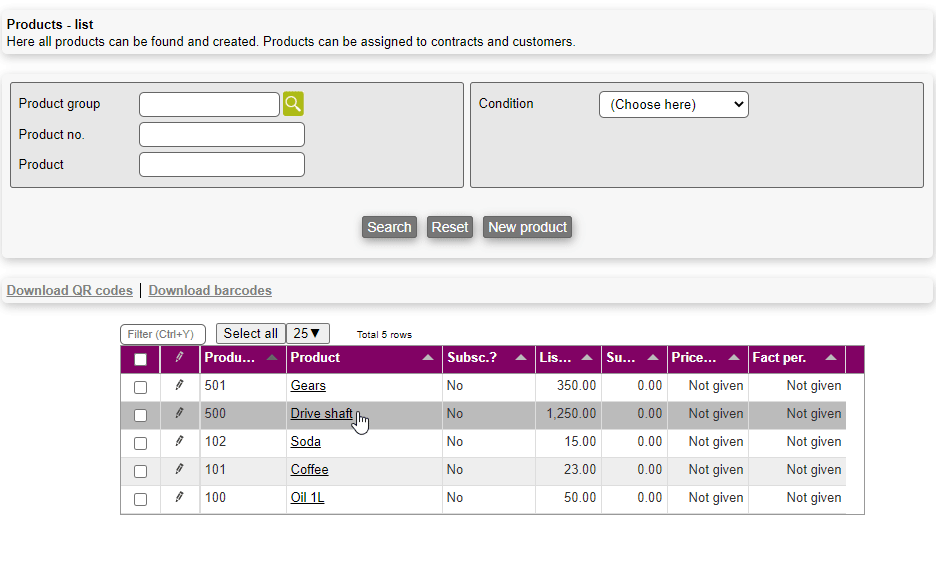
Task: Select product number 500 cell
Action: 243,414
